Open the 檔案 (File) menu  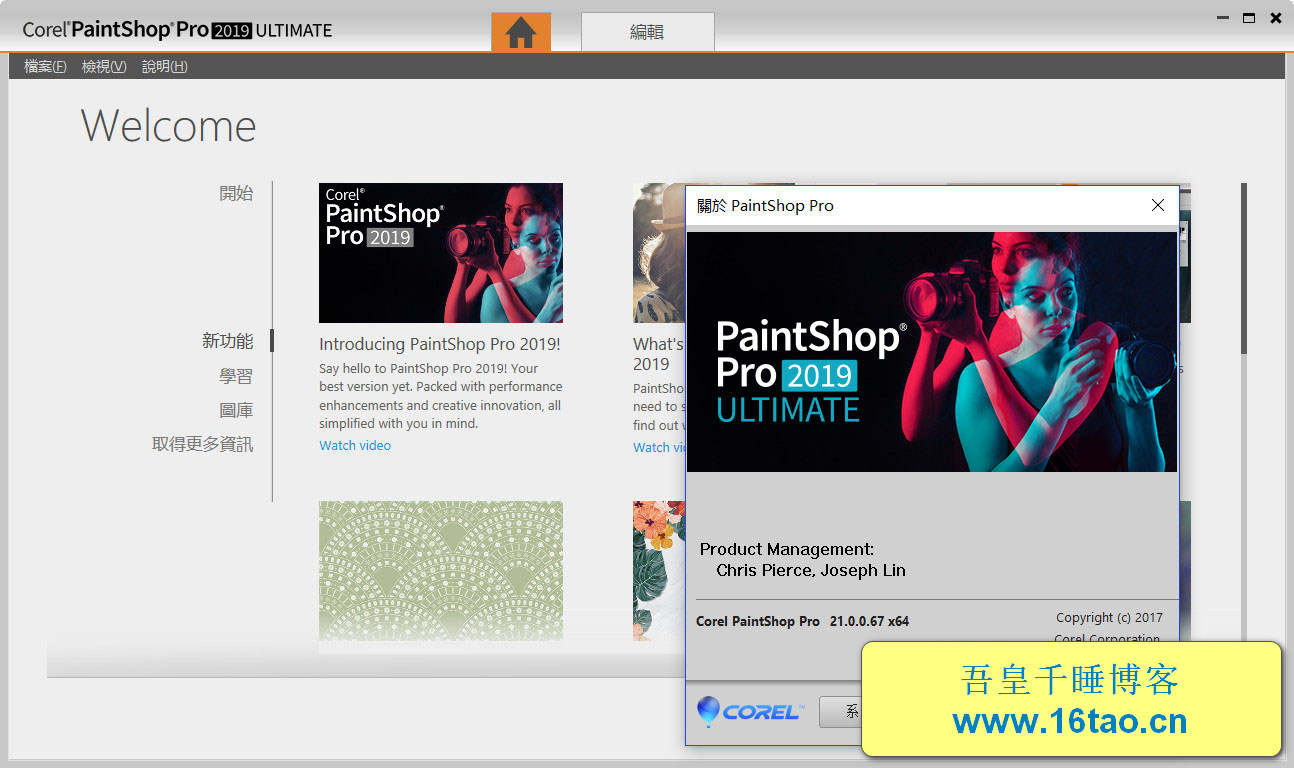[45, 66]
